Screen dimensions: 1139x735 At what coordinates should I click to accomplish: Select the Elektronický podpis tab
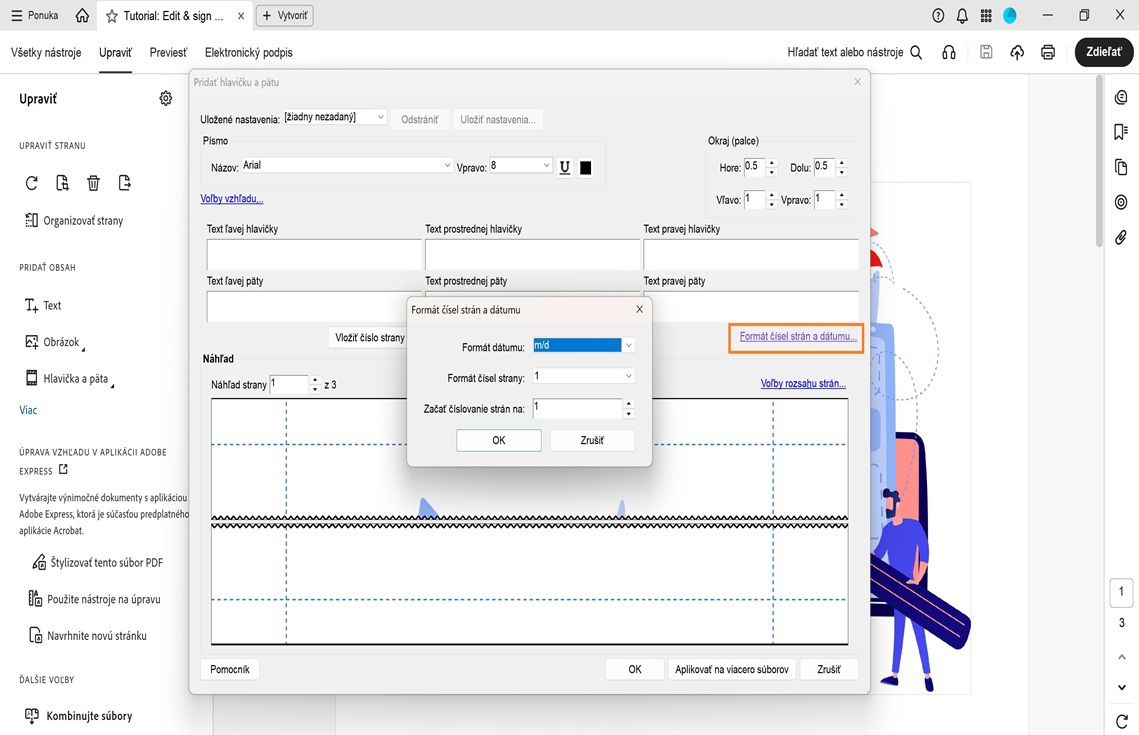pyautogui.click(x=248, y=52)
